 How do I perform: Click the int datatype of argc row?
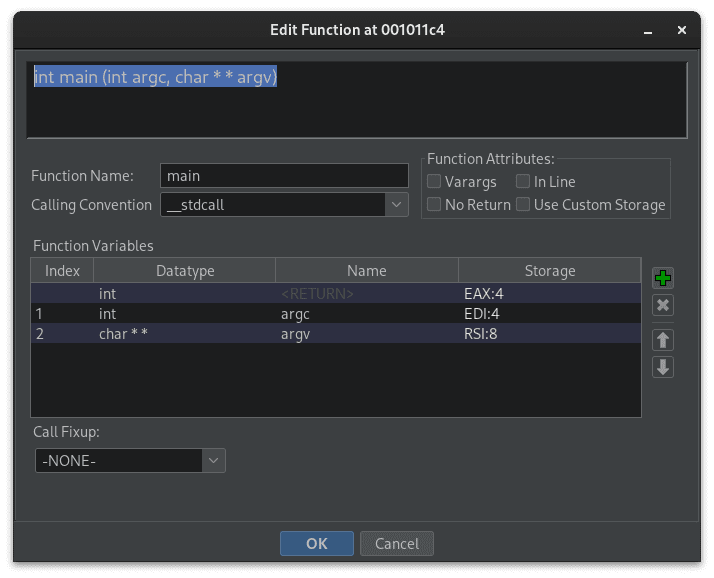pyautogui.click(x=185, y=313)
